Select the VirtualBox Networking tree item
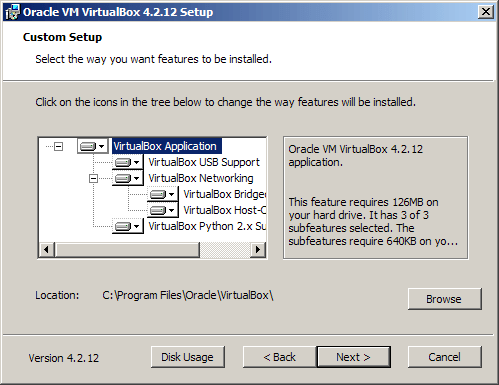499x385 pixels. [201, 178]
